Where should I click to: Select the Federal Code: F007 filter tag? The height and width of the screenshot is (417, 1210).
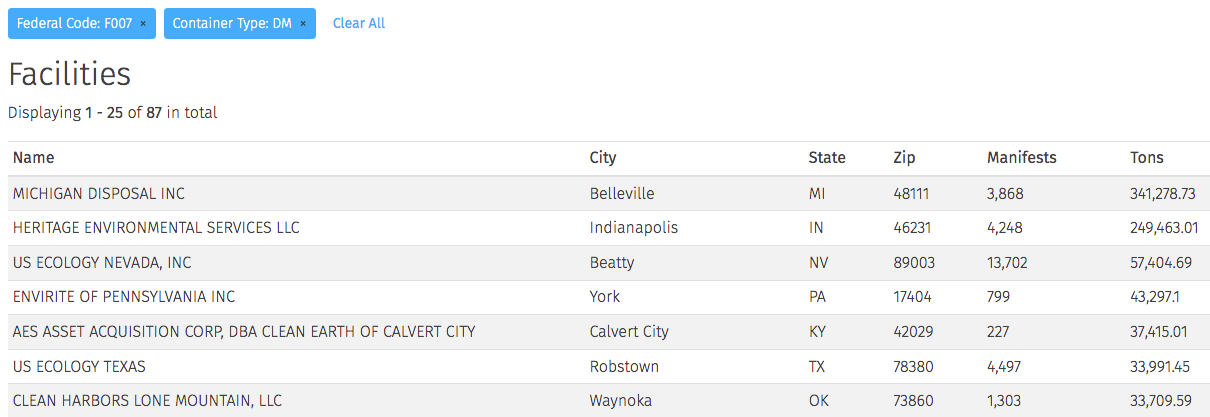(82, 23)
